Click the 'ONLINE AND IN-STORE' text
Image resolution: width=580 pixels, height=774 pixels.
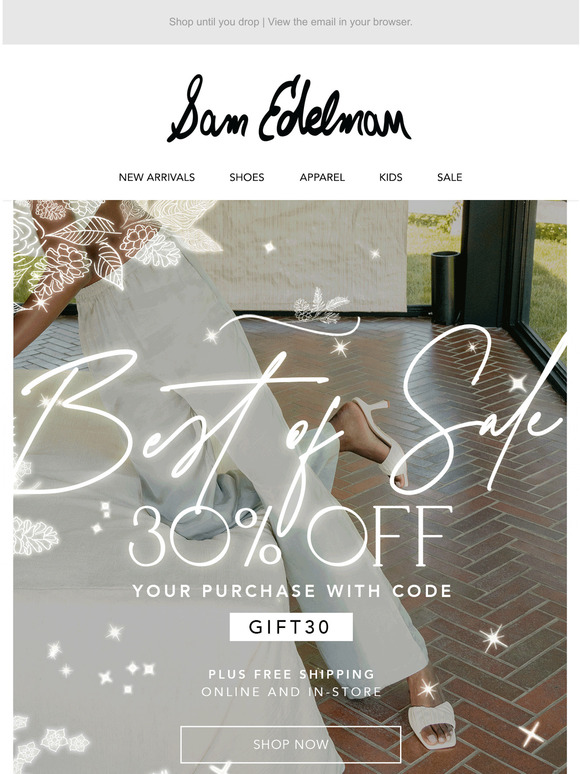pos(291,692)
